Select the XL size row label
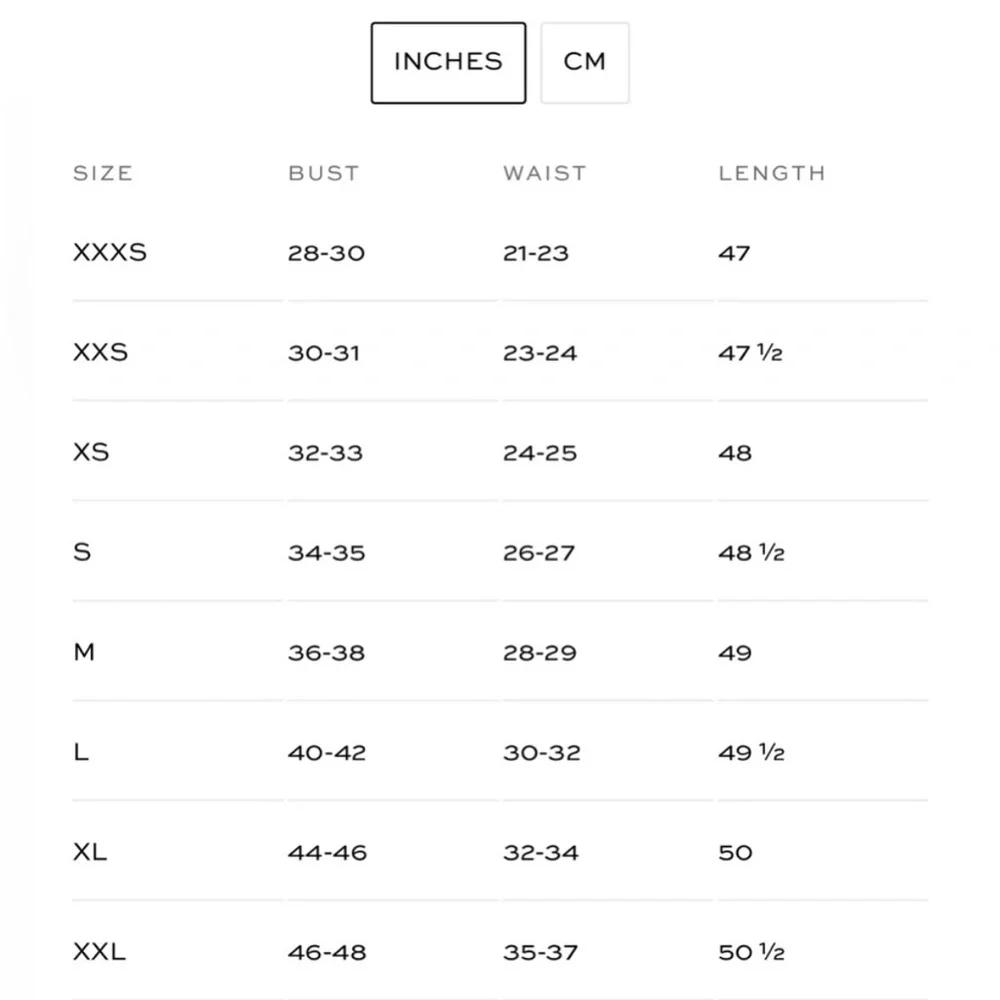1000x1000 pixels. (x=90, y=852)
